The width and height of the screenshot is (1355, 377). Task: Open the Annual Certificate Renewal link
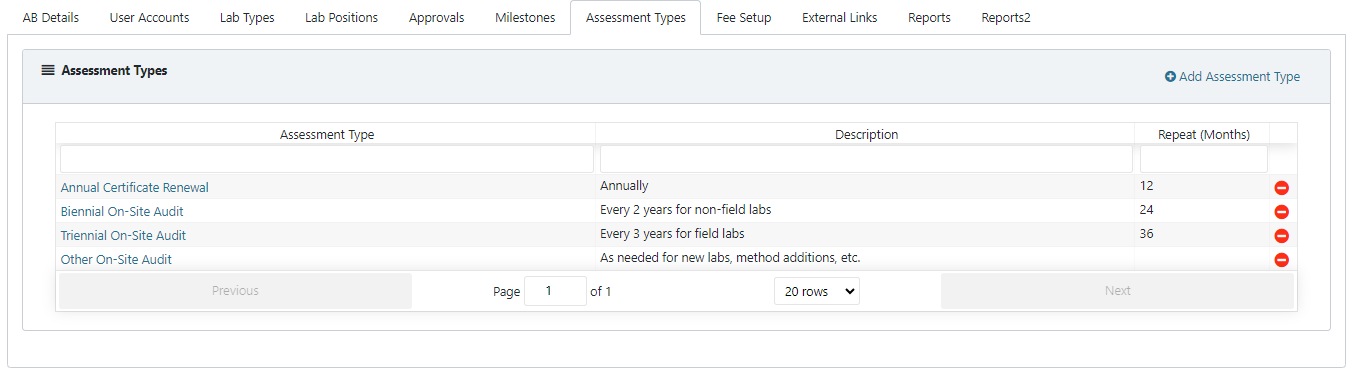[135, 187]
